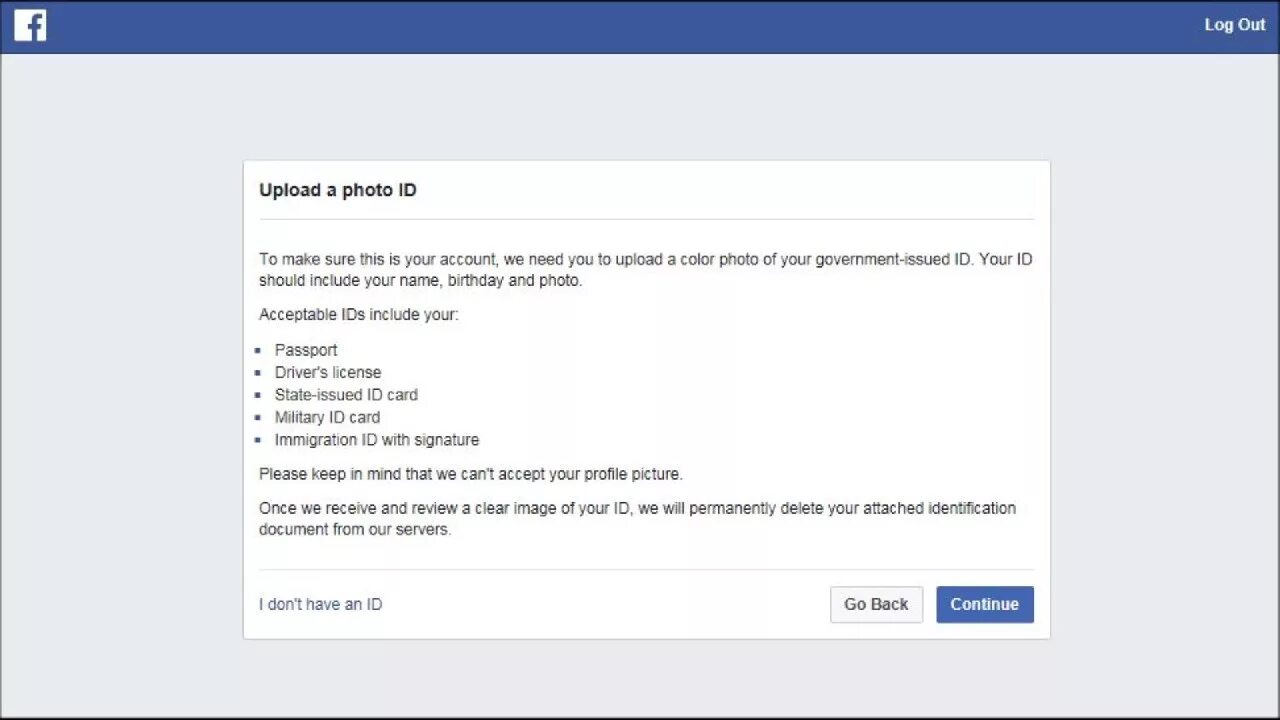Click the paragraph about permanently deleting your ID
The height and width of the screenshot is (720, 1280).
coord(637,518)
